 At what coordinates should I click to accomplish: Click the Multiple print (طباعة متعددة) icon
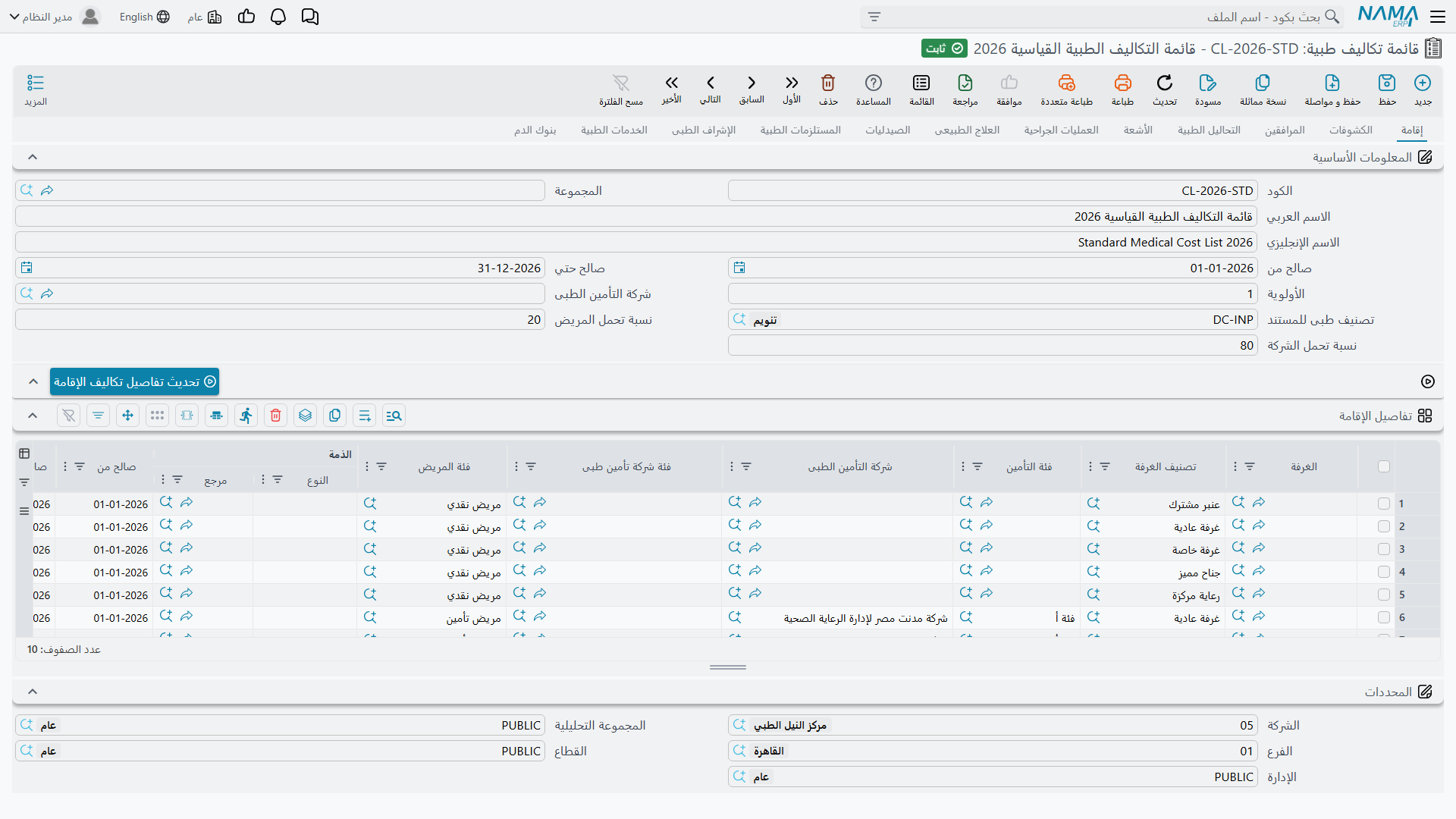[x=1066, y=83]
